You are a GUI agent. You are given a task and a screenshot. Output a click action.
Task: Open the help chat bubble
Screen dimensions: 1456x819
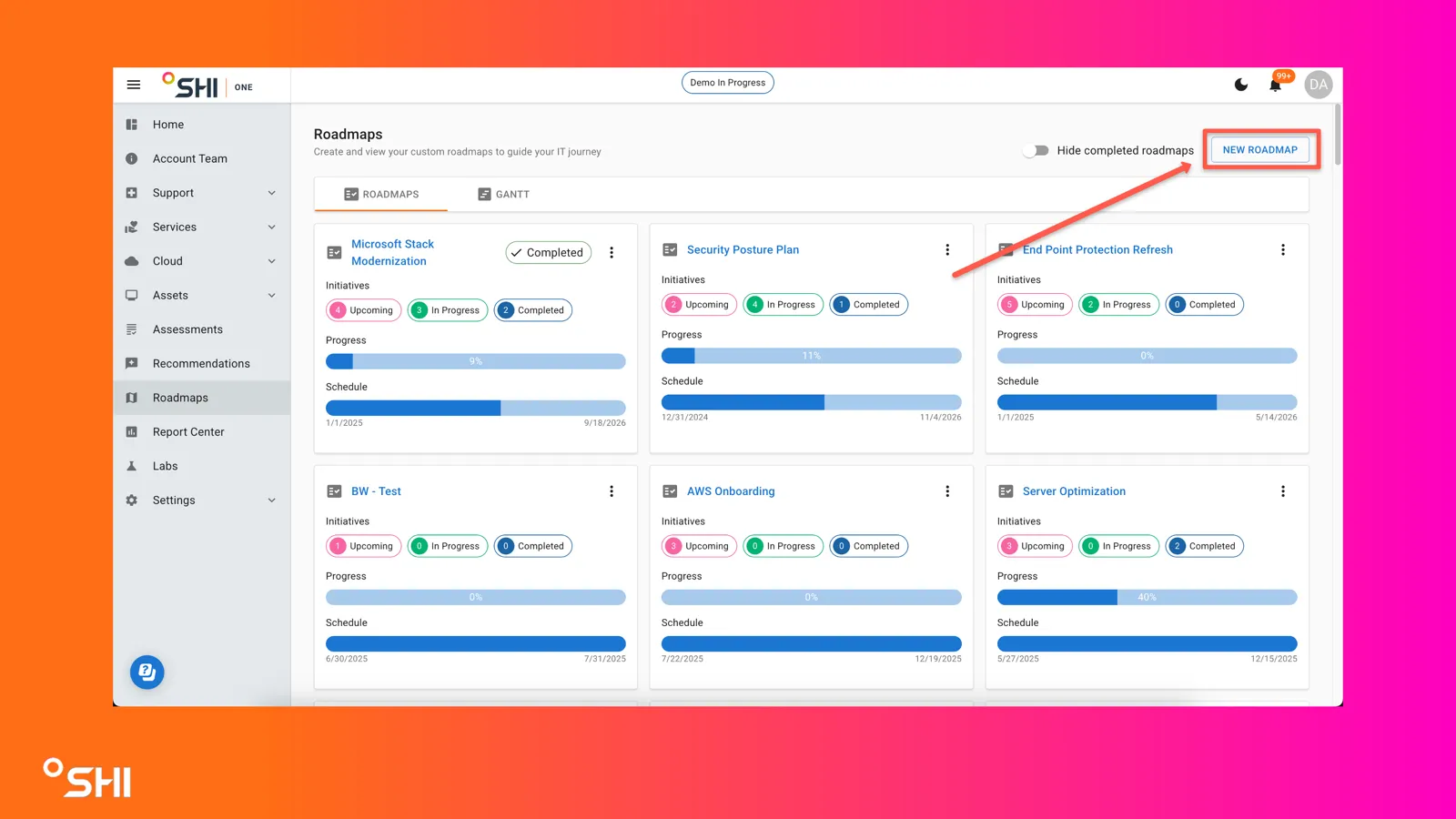pos(147,672)
